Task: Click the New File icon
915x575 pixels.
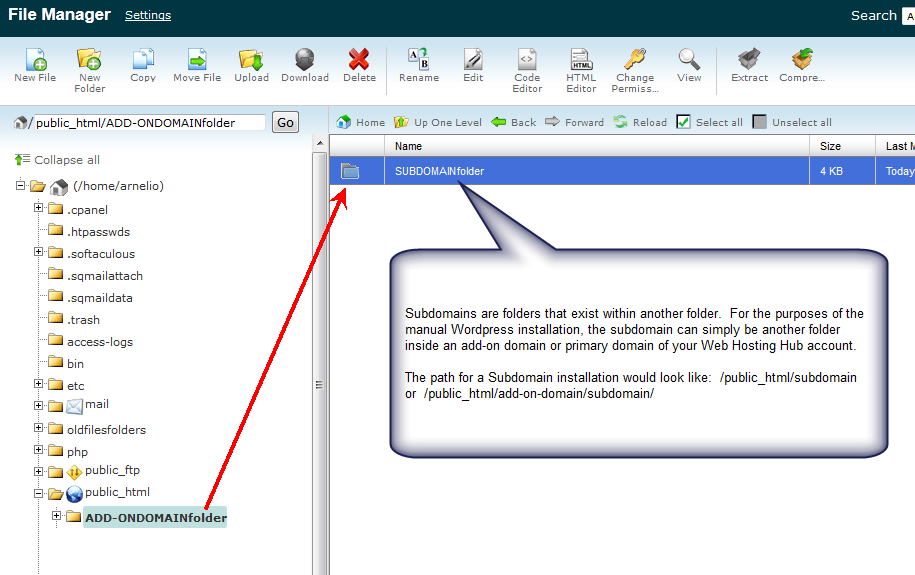Action: pyautogui.click(x=35, y=60)
